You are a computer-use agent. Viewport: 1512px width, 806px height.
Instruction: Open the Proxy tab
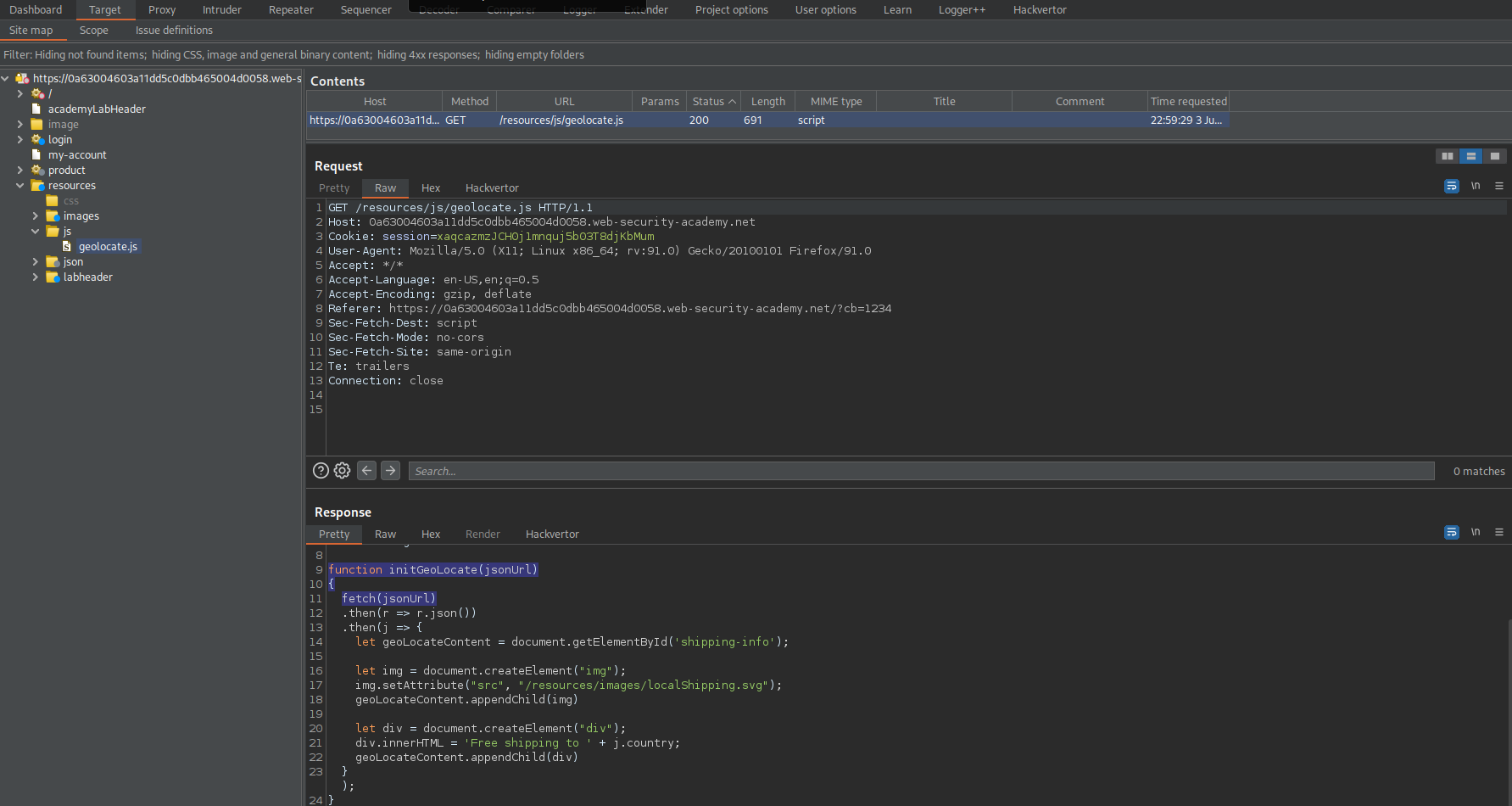coord(162,9)
